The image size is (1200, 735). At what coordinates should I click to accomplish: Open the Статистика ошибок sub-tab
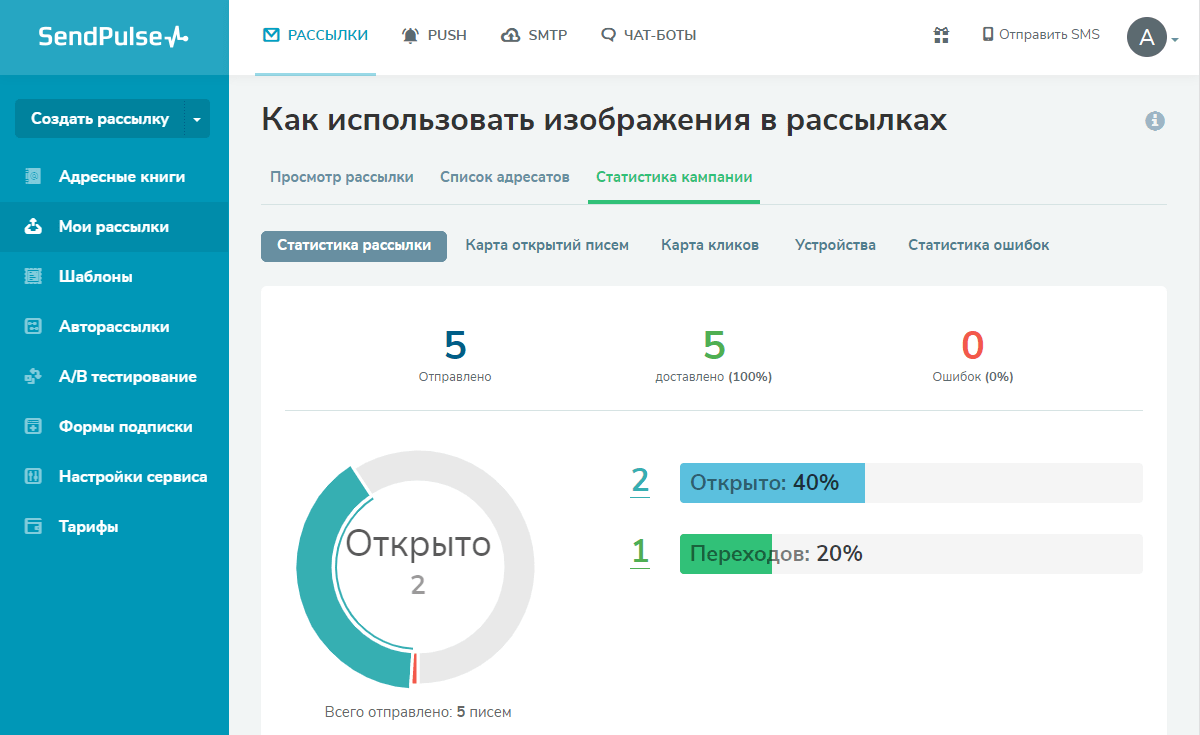point(979,245)
